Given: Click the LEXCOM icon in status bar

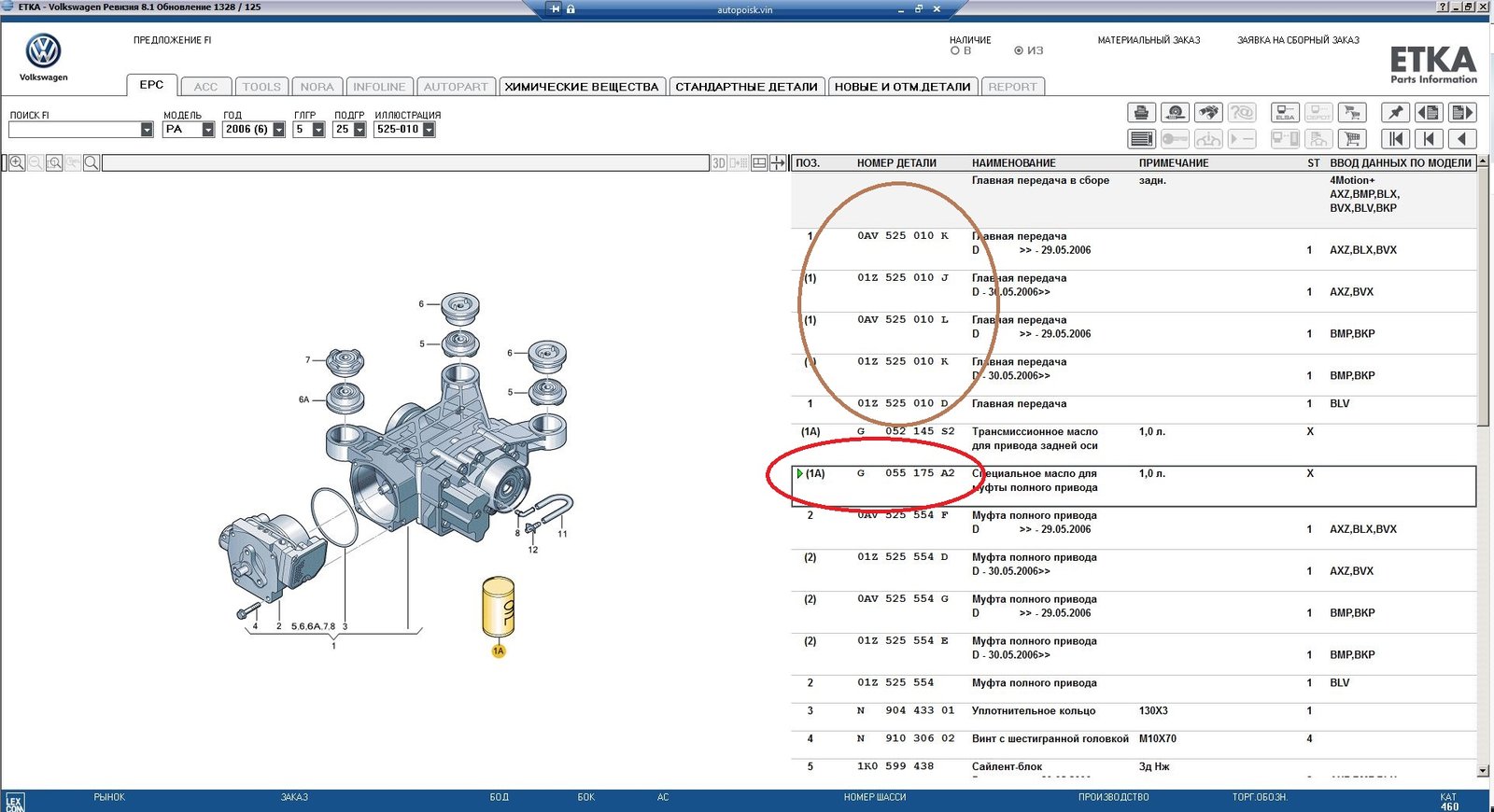Looking at the screenshot, I should [x=14, y=803].
